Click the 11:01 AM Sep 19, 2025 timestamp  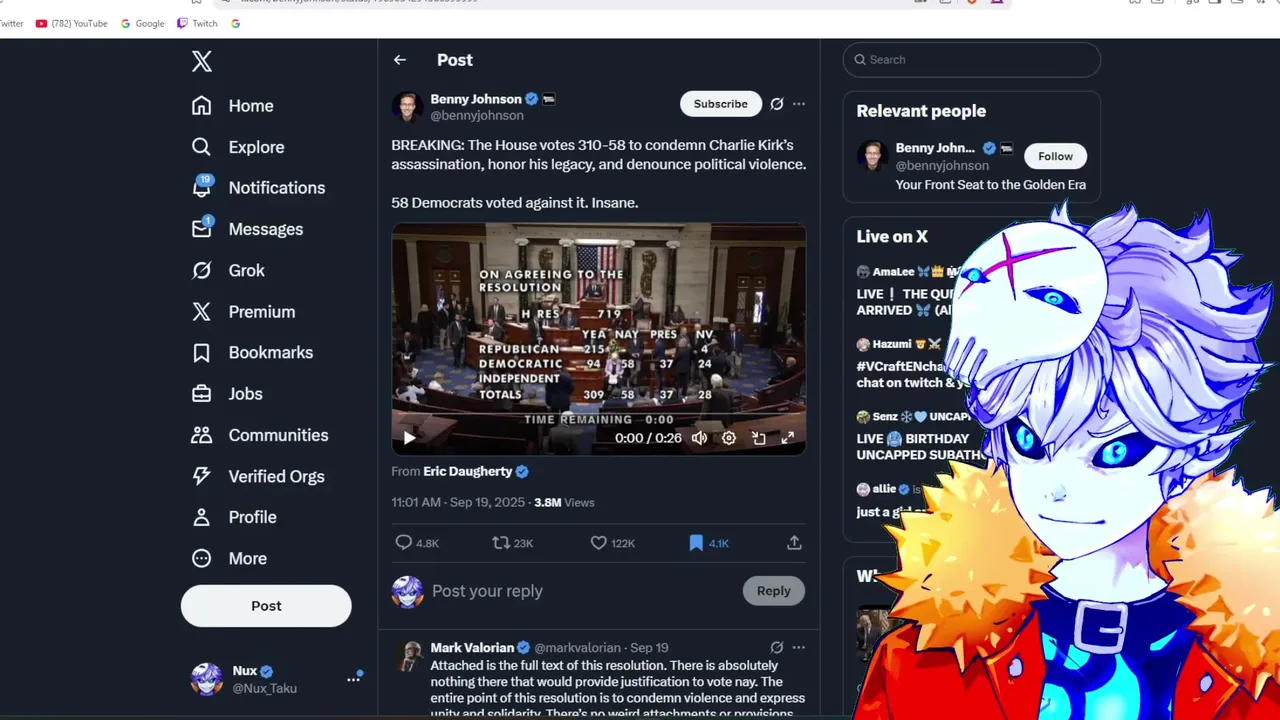point(458,502)
